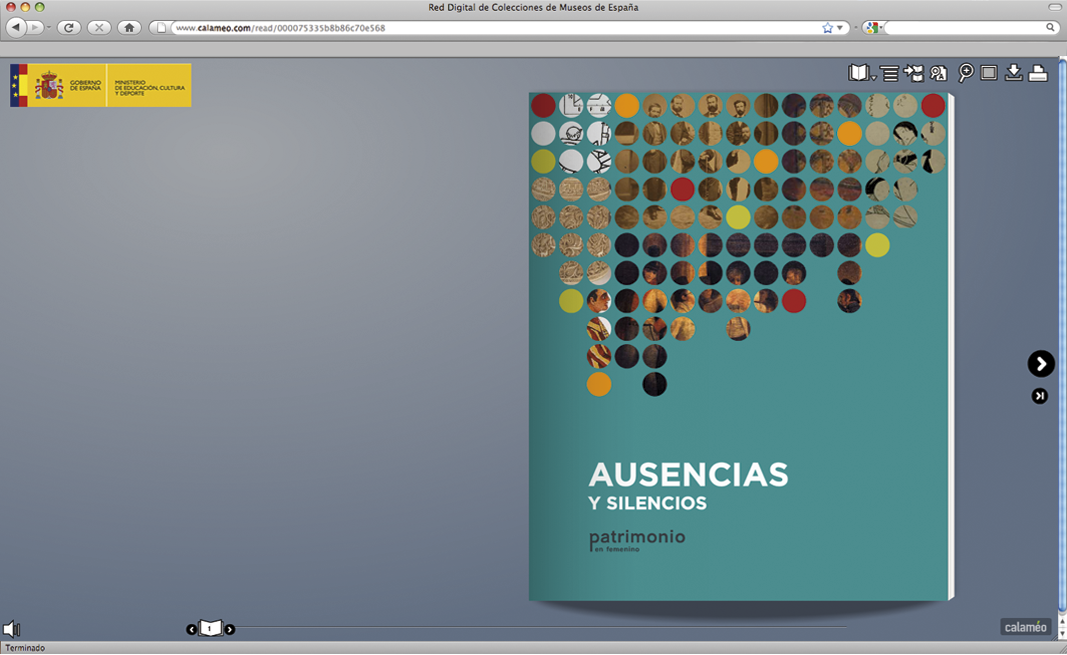Screen dimensions: 1067x655
Task: Enter fullscreen mode
Action: coord(989,73)
